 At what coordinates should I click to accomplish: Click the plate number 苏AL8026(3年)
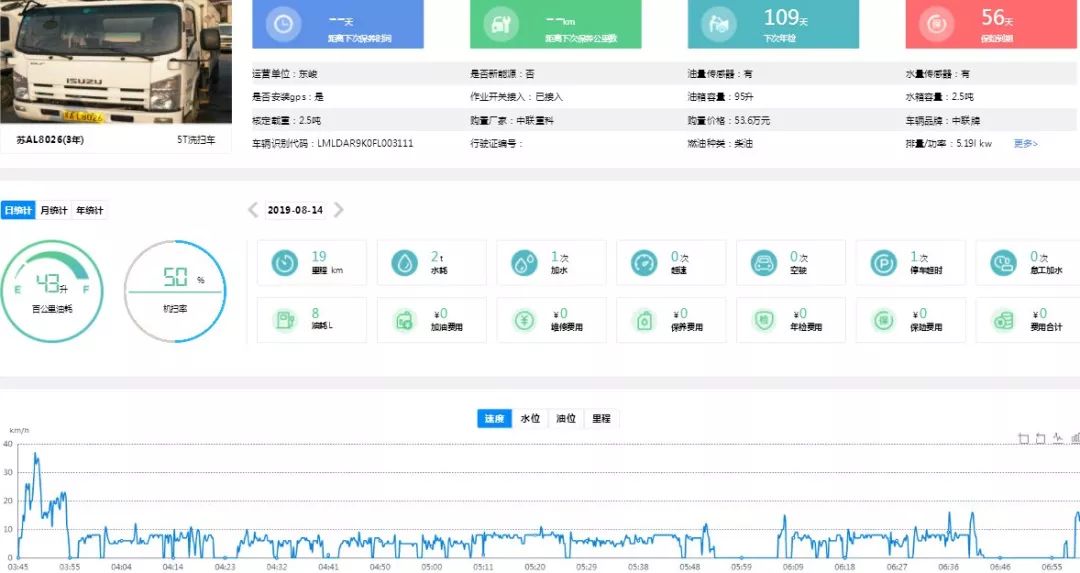coord(50,140)
